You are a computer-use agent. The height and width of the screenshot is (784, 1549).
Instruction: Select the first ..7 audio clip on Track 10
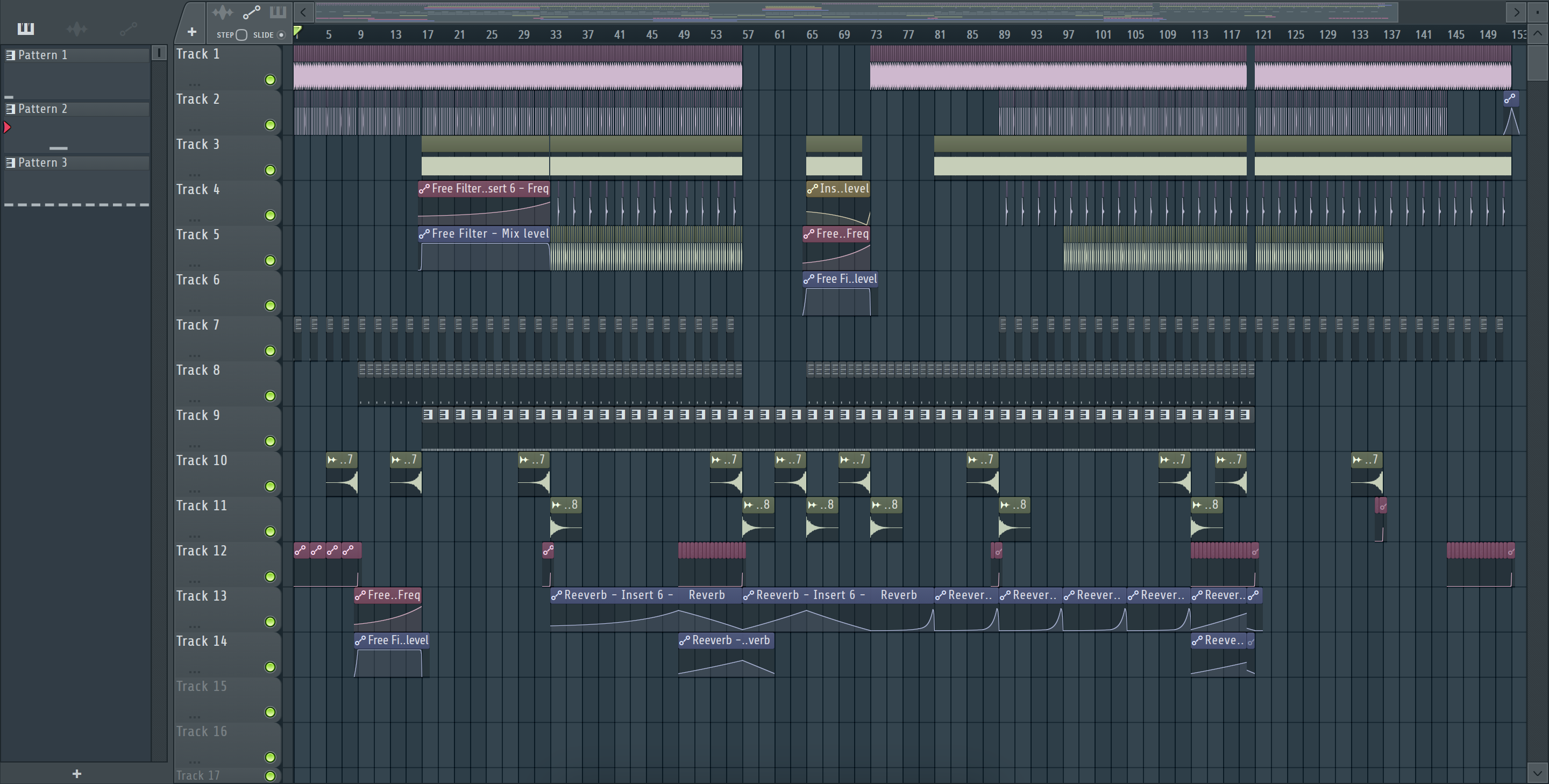coord(342,474)
